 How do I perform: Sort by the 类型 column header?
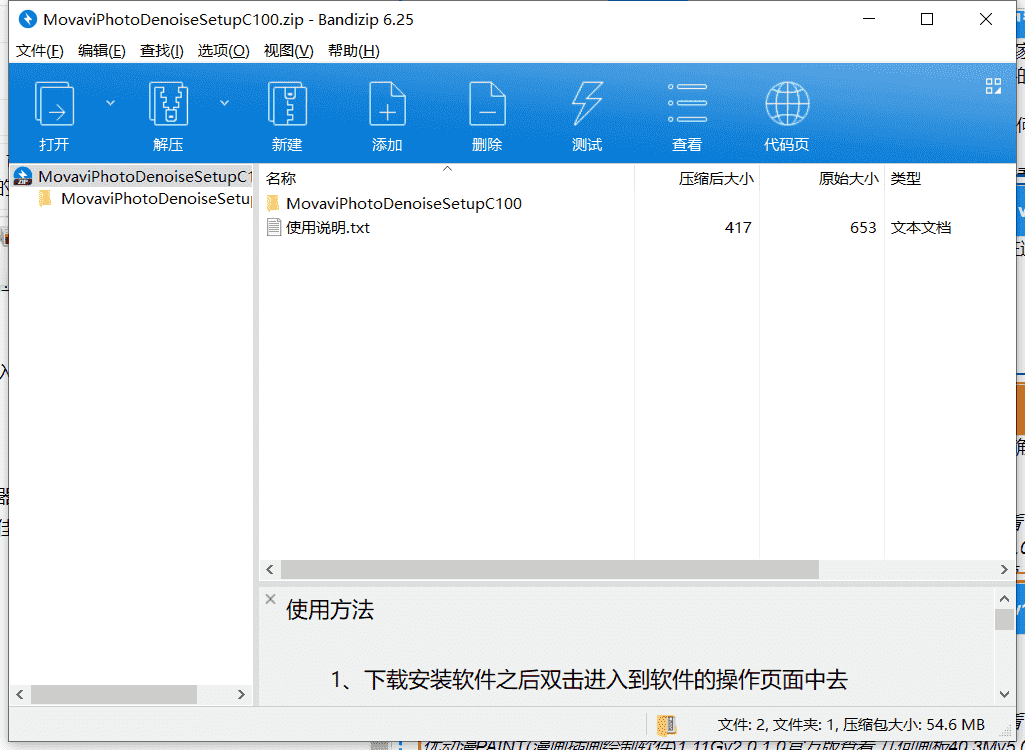pos(949,178)
